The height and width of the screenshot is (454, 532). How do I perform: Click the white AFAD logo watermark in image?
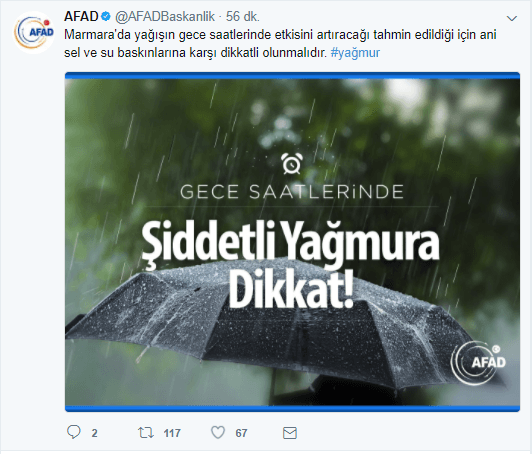[x=478, y=362]
